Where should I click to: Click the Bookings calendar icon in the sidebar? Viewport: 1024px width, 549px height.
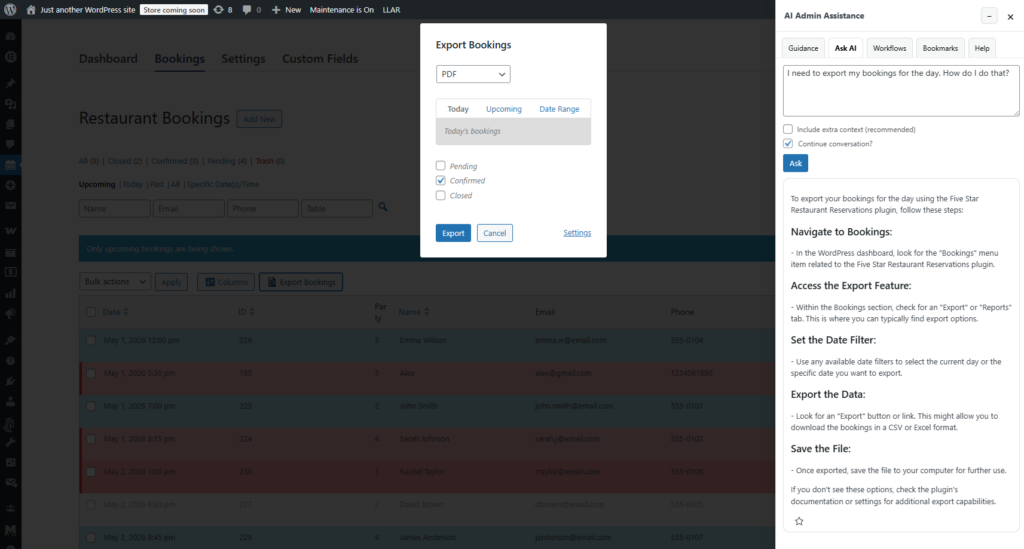tap(10, 165)
